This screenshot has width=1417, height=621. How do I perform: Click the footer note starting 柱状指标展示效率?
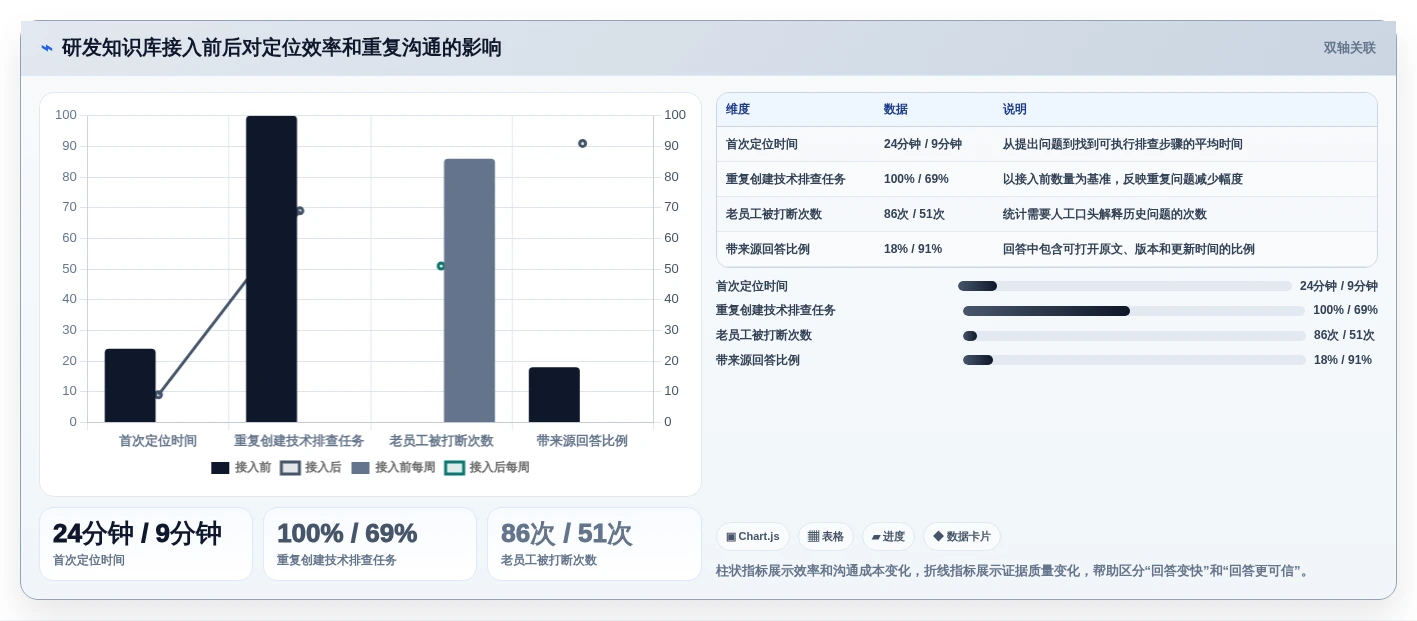click(x=1014, y=571)
